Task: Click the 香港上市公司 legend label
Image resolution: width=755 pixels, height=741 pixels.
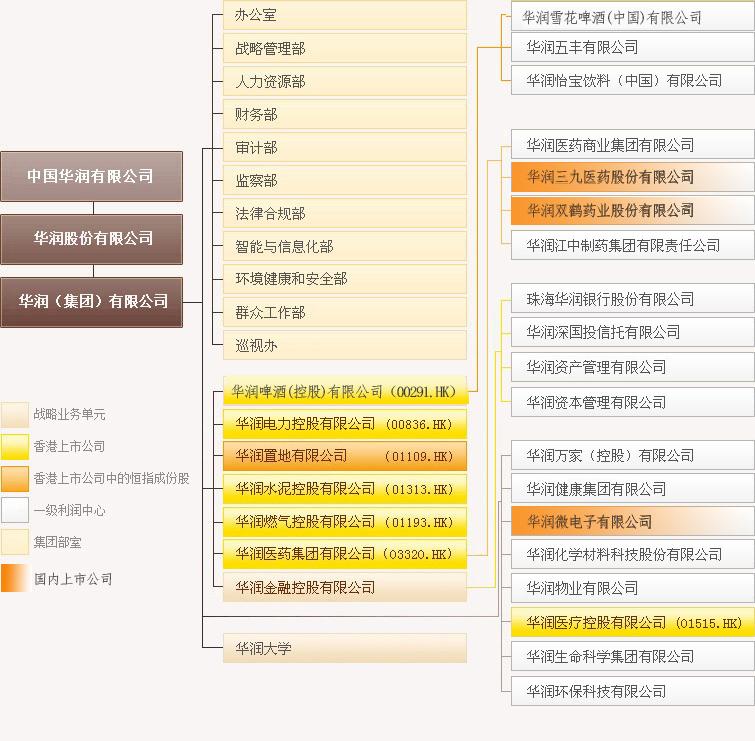Action: tap(69, 446)
